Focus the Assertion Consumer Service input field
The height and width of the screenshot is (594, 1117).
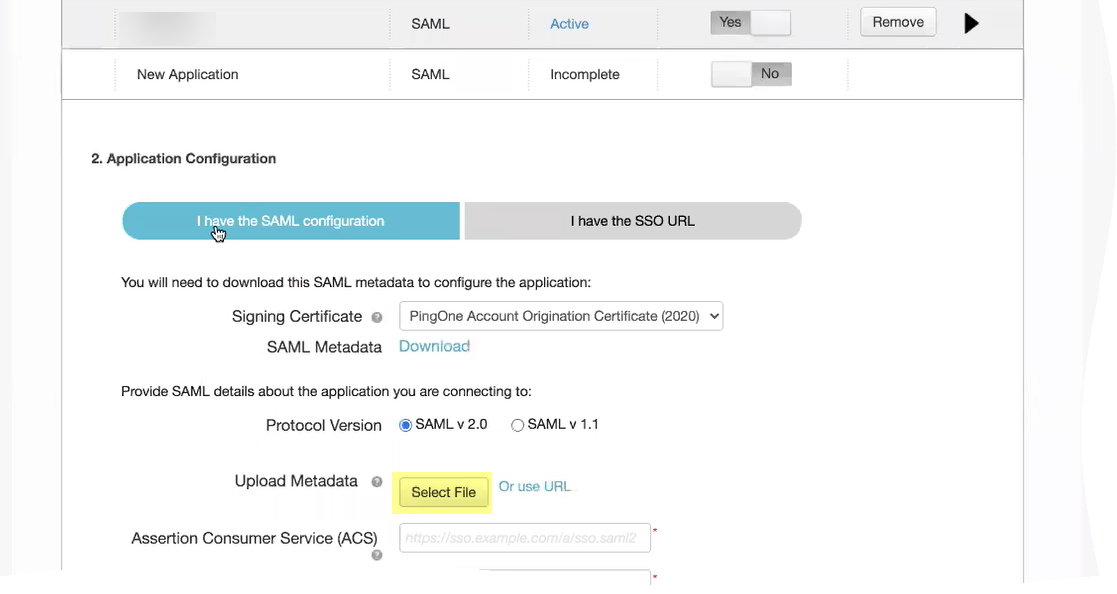click(x=525, y=538)
